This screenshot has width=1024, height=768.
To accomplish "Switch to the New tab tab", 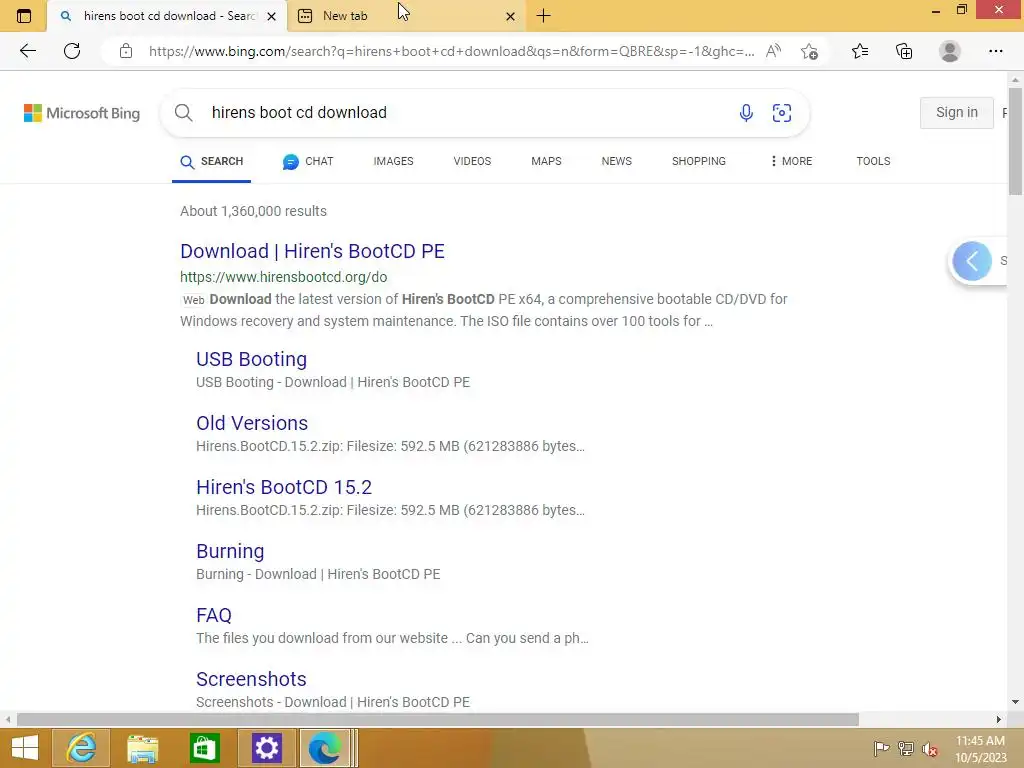I will [405, 16].
